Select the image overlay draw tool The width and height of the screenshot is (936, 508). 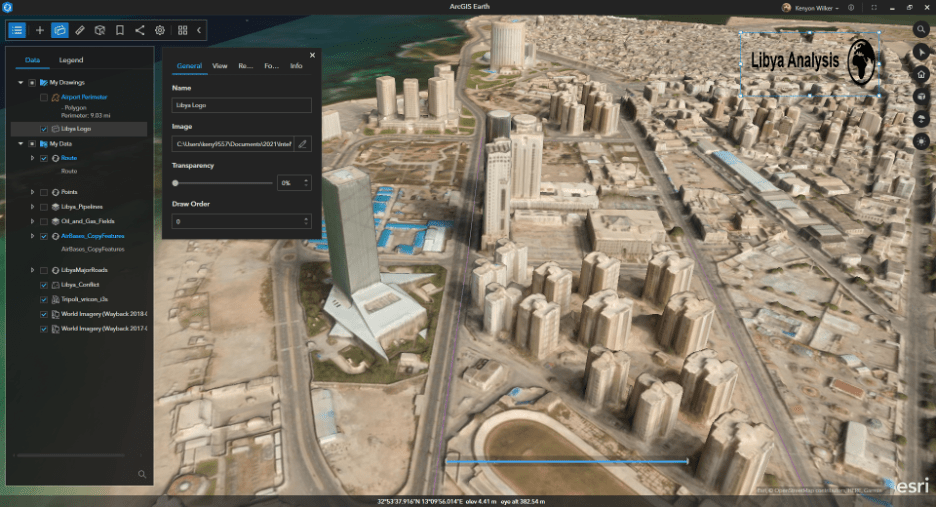(60, 30)
